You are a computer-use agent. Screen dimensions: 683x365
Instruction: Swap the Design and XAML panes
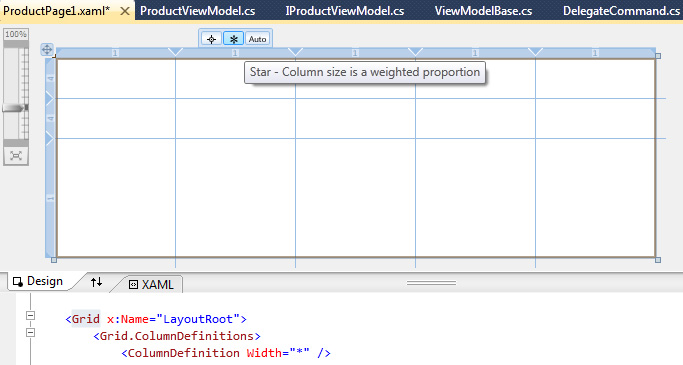96,282
